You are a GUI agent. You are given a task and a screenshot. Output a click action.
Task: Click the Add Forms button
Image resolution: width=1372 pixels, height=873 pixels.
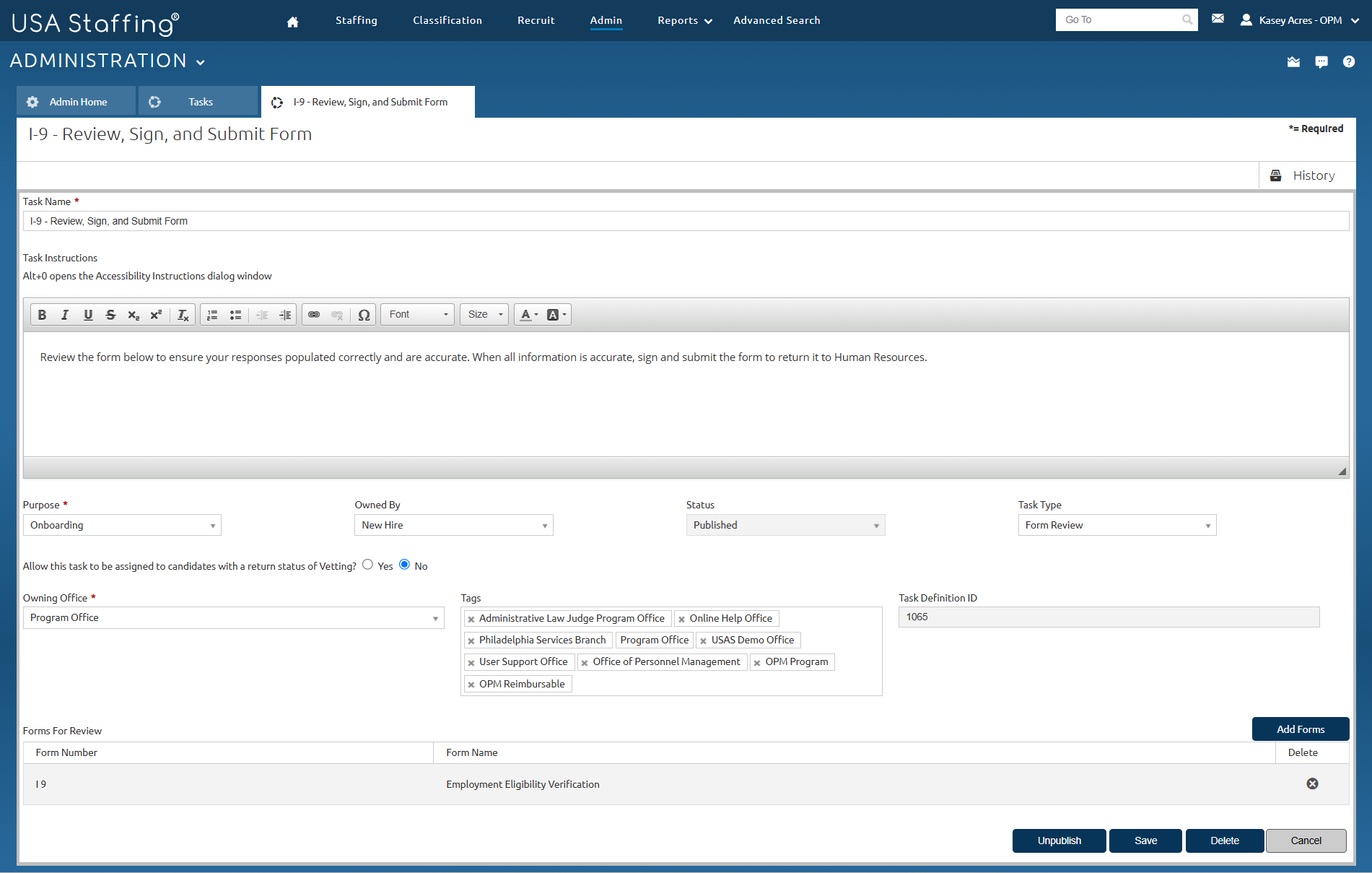(1300, 729)
